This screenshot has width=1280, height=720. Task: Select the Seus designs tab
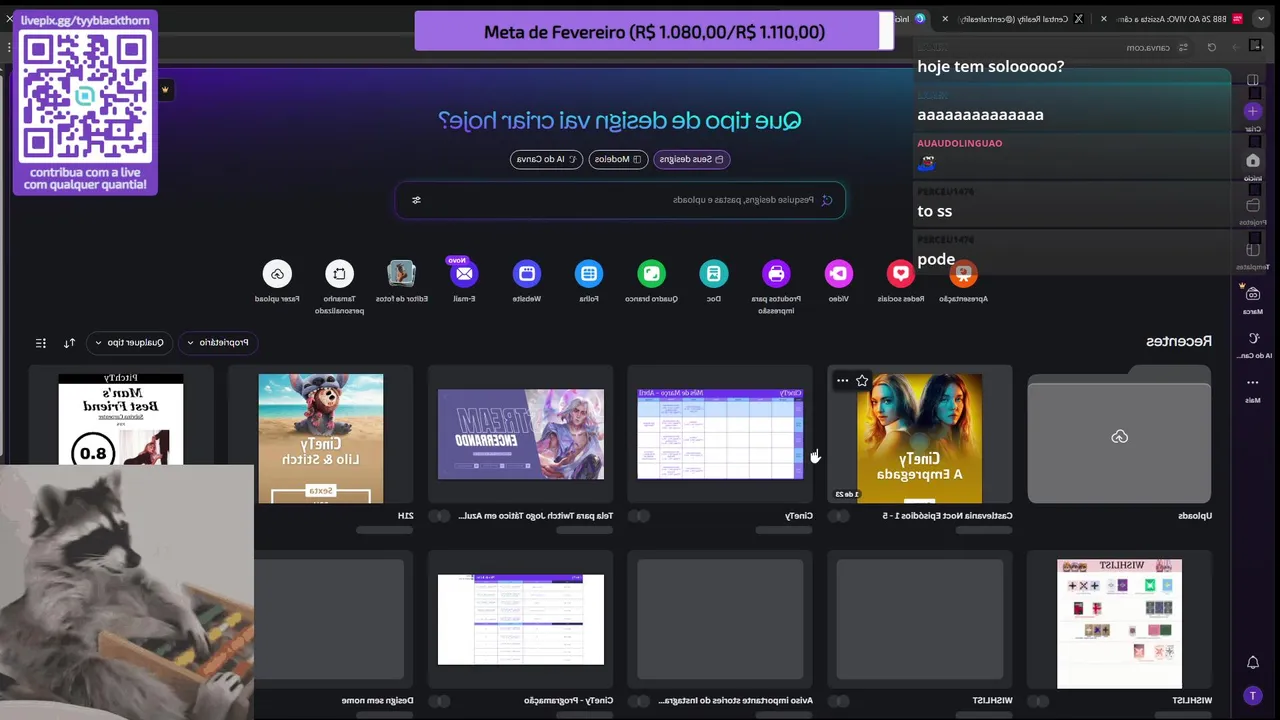pyautogui.click(x=691, y=159)
